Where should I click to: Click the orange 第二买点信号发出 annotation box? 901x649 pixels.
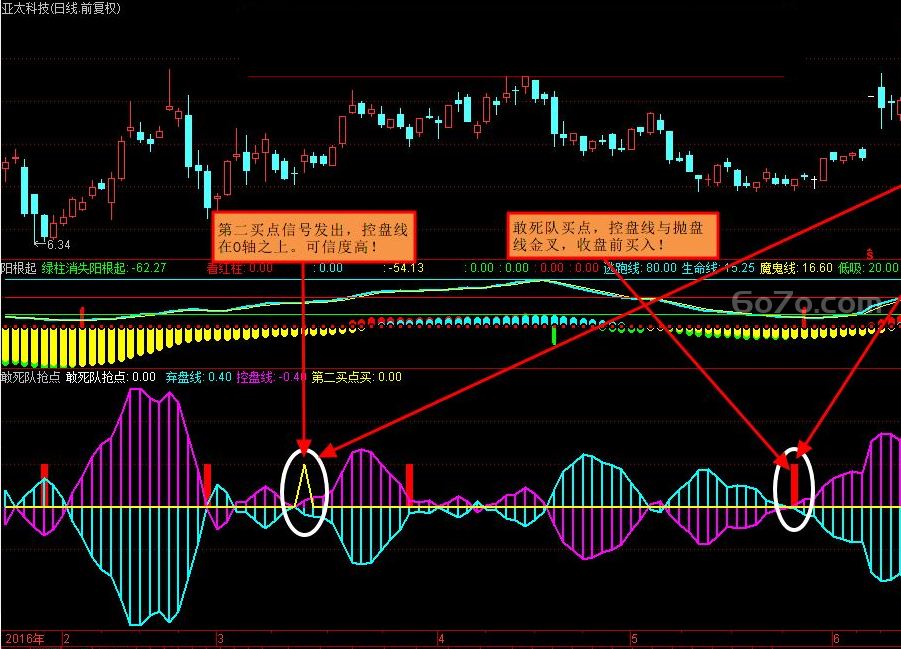[314, 237]
